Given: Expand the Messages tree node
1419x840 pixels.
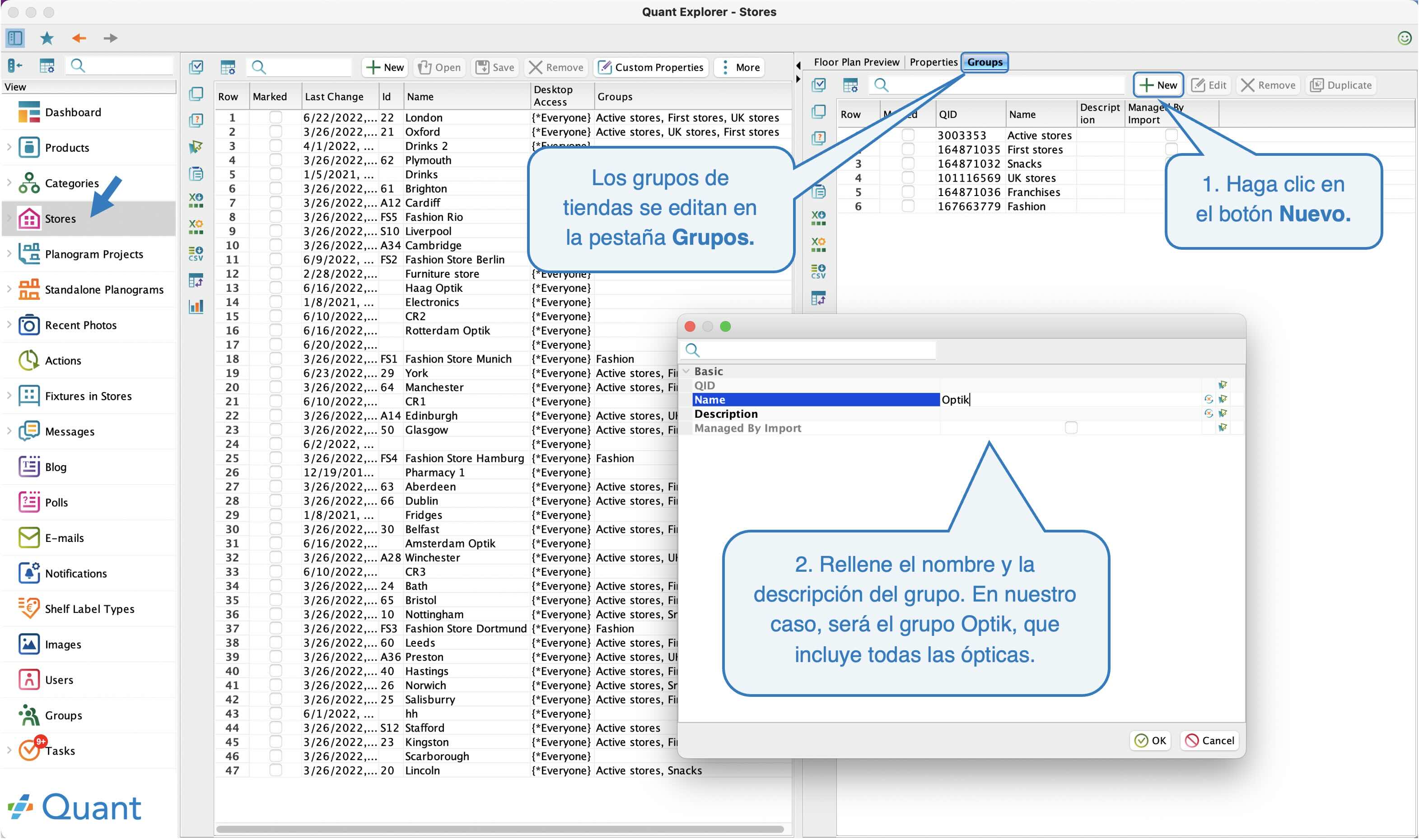Looking at the screenshot, I should click(9, 431).
